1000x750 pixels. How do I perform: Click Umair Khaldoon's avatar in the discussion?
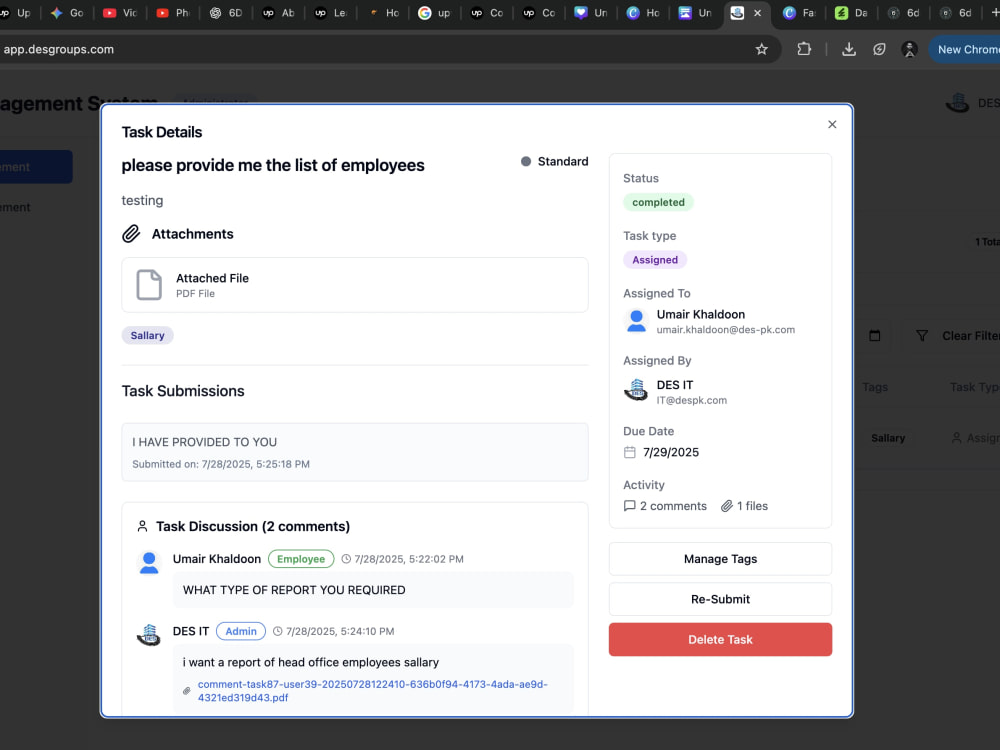tap(149, 562)
